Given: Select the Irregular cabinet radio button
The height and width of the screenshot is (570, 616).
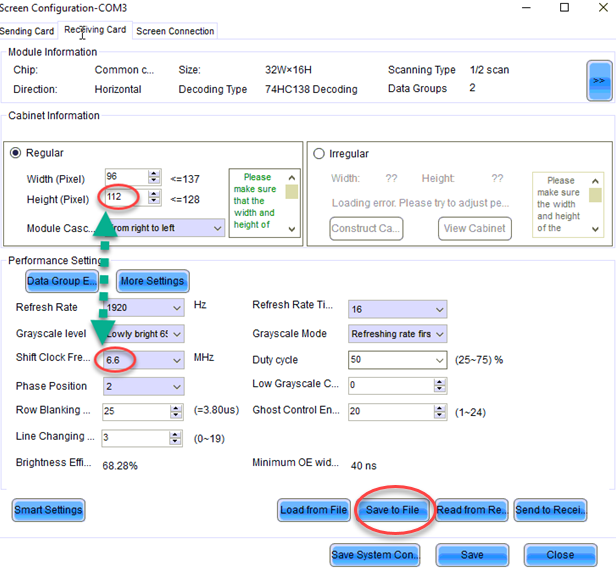Looking at the screenshot, I should pyautogui.click(x=319, y=154).
